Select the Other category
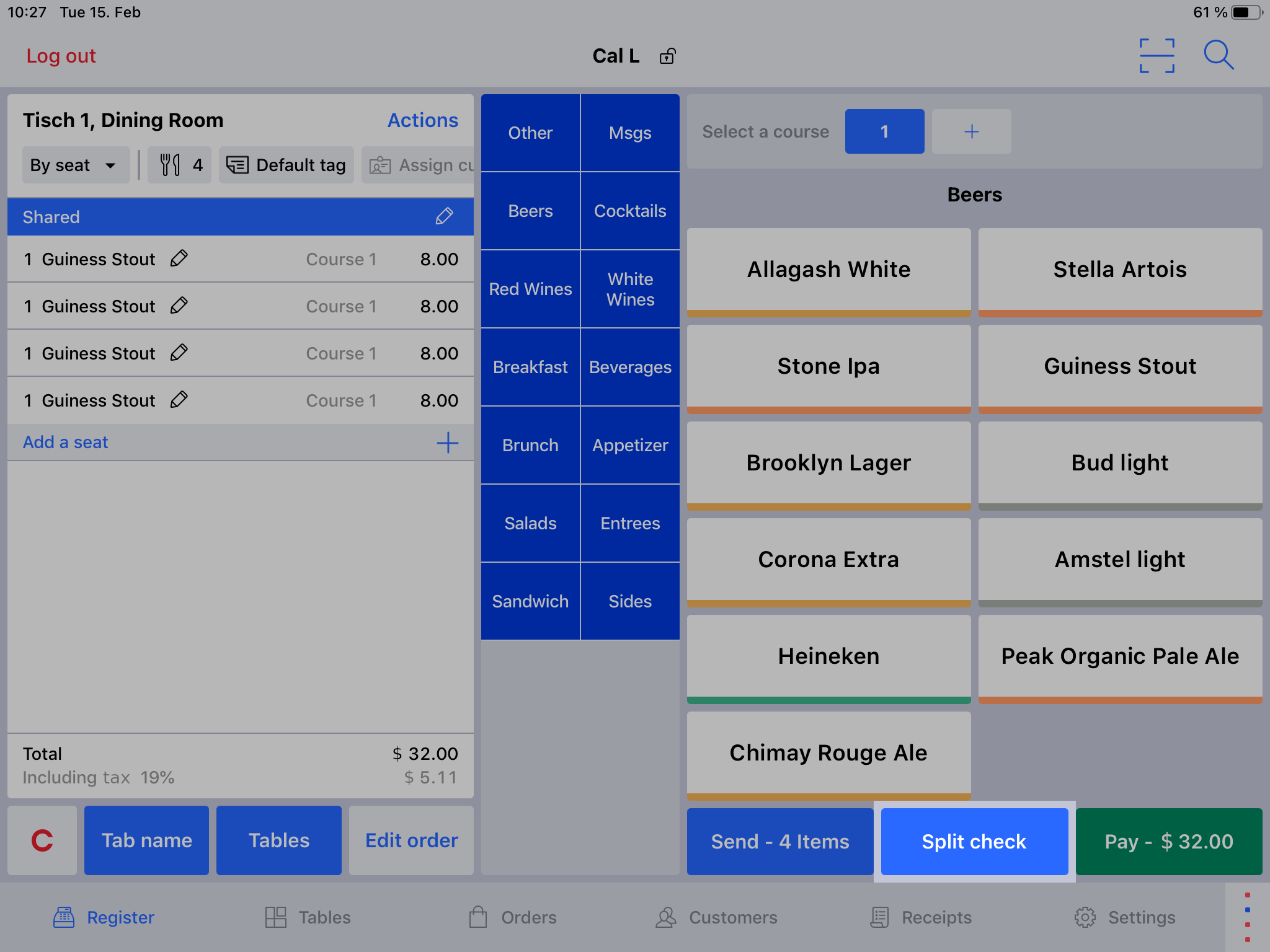The height and width of the screenshot is (952, 1270). (530, 133)
